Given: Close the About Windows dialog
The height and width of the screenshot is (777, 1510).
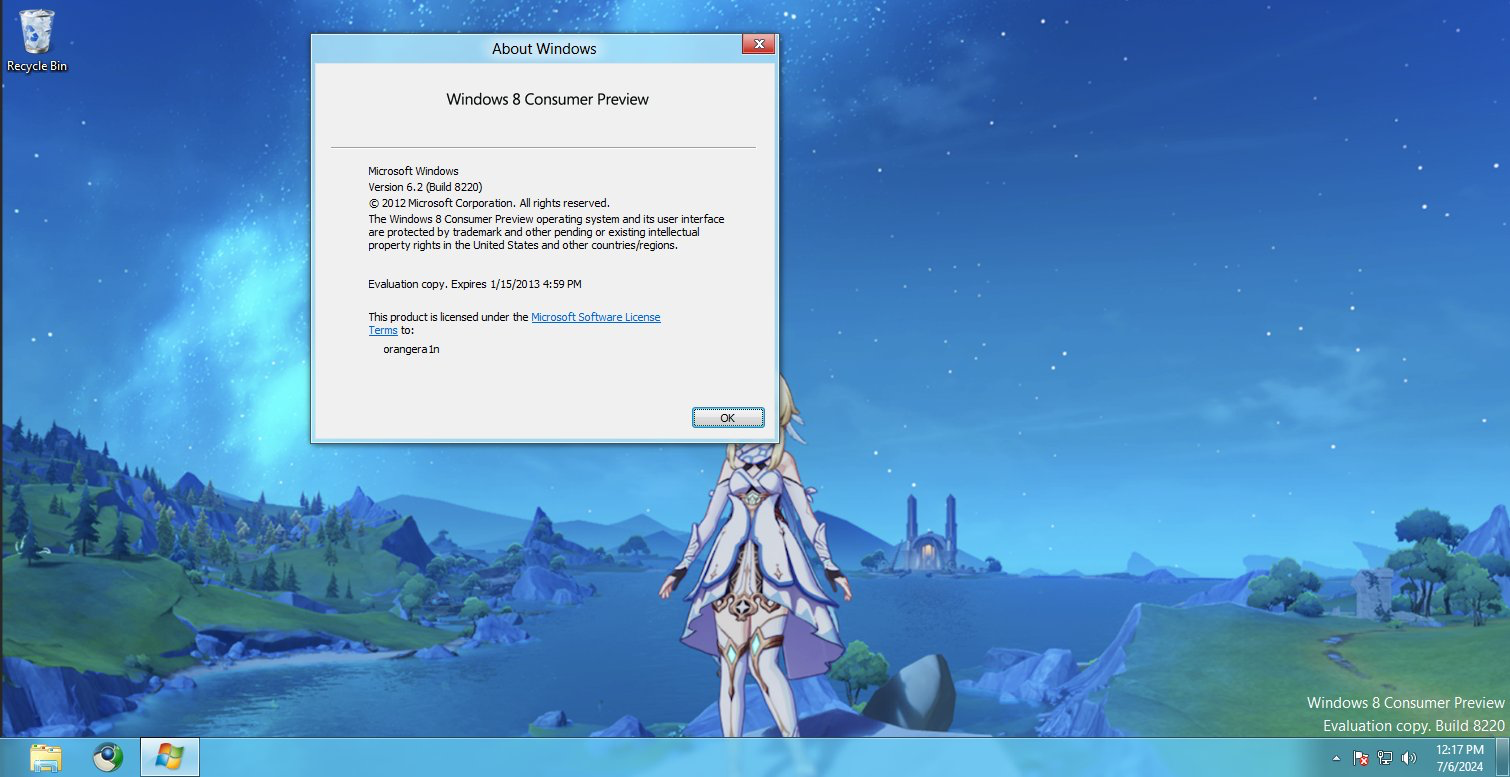Looking at the screenshot, I should [x=758, y=45].
